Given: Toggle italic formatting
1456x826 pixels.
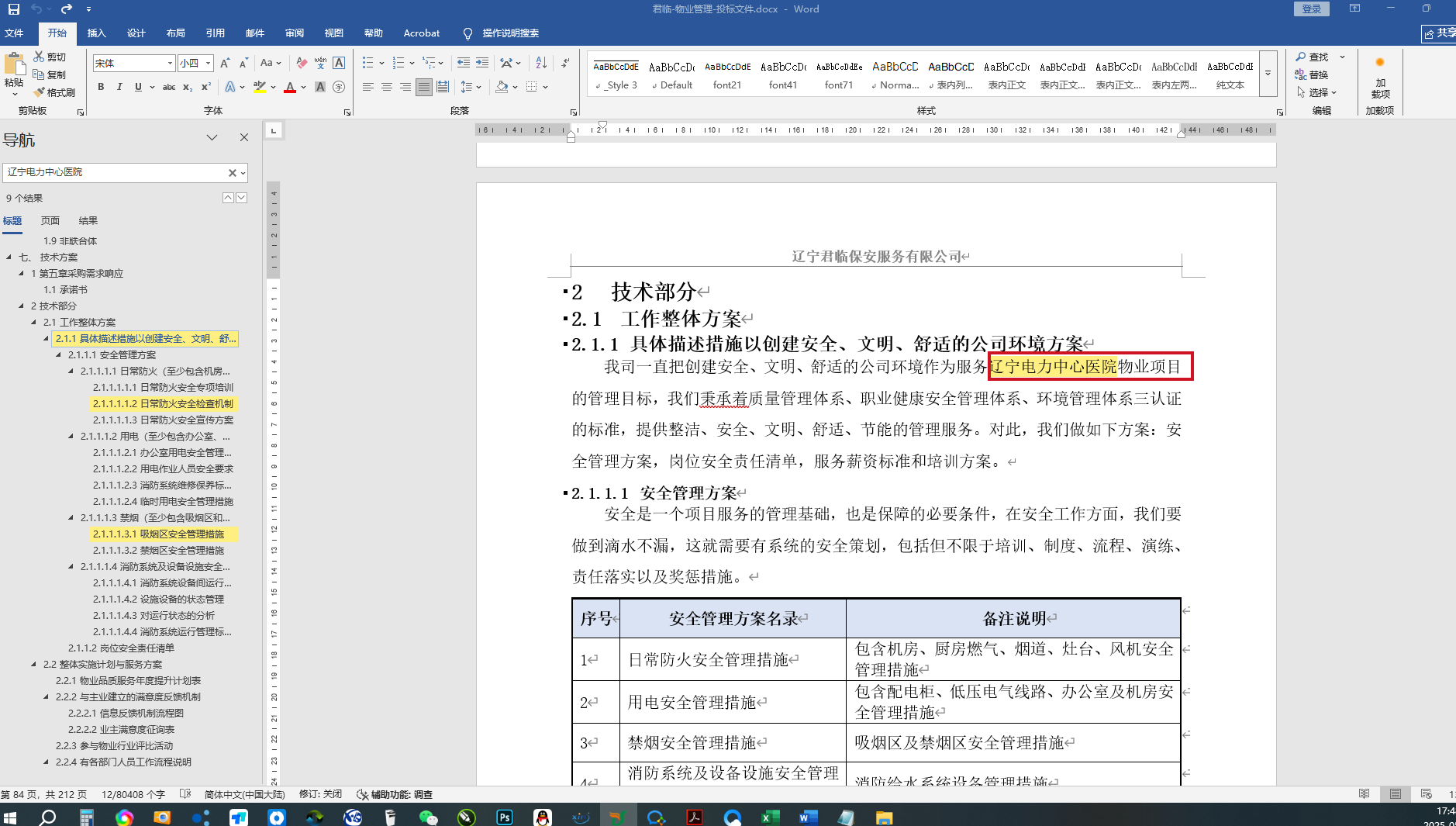Looking at the screenshot, I should click(x=119, y=87).
